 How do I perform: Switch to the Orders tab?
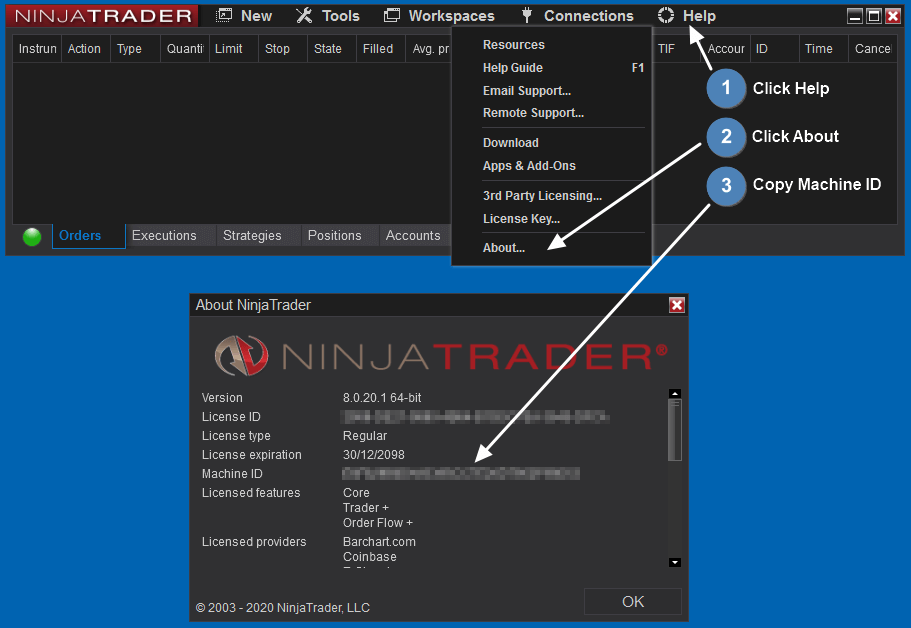point(88,236)
